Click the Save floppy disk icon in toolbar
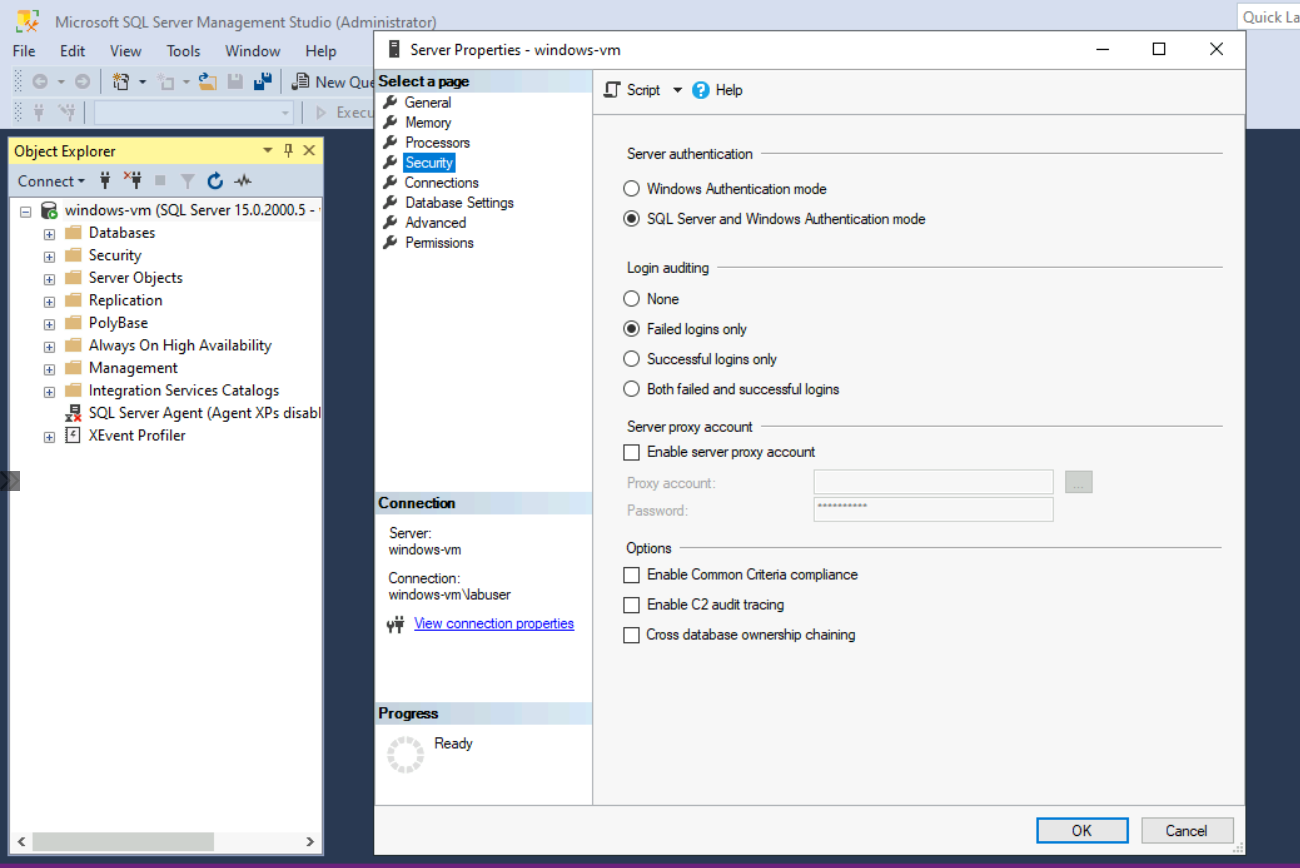This screenshot has height=868, width=1300. pos(235,82)
